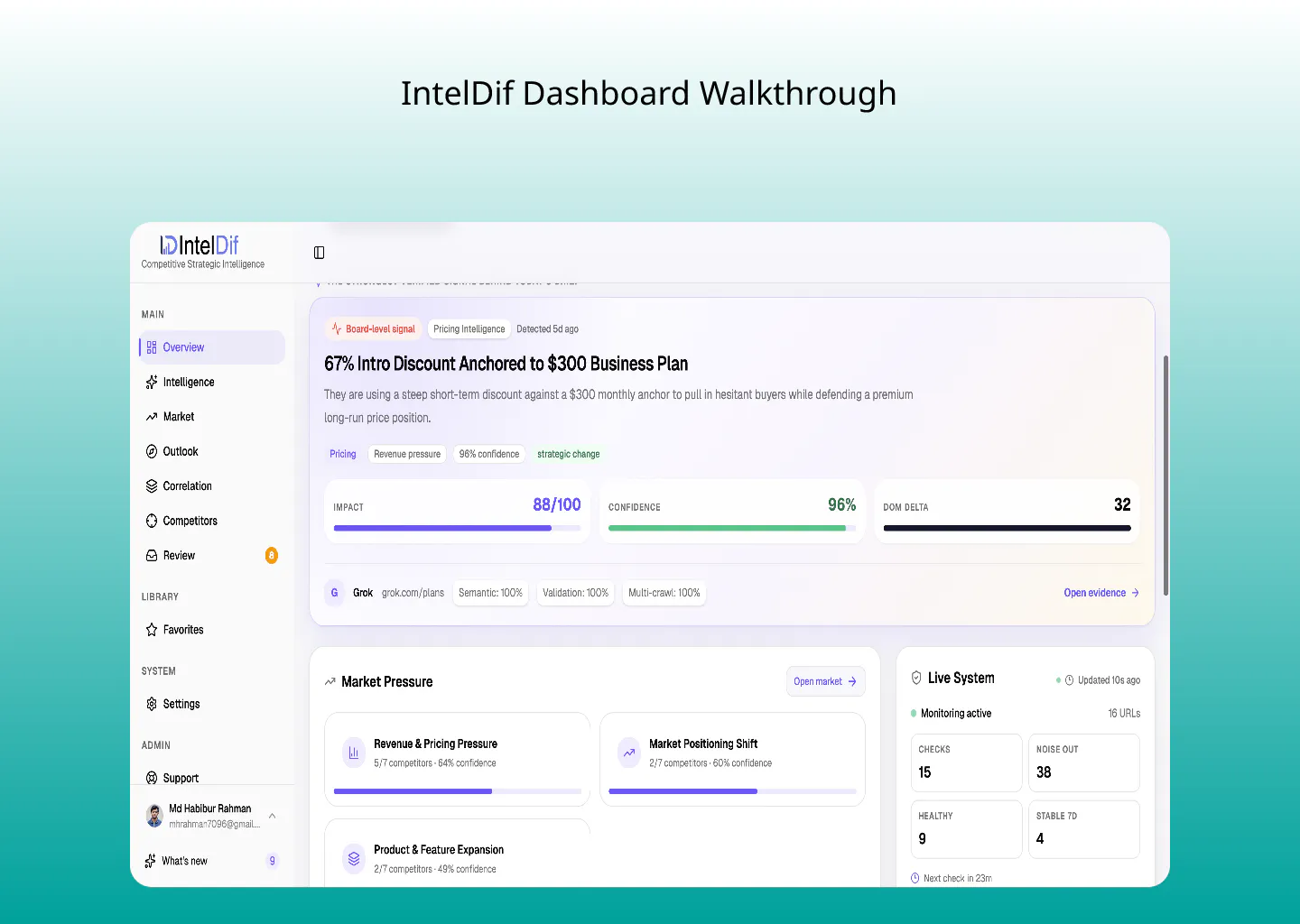1300x924 pixels.
Task: Click the Intelligence sparkle icon
Action: coord(152,383)
